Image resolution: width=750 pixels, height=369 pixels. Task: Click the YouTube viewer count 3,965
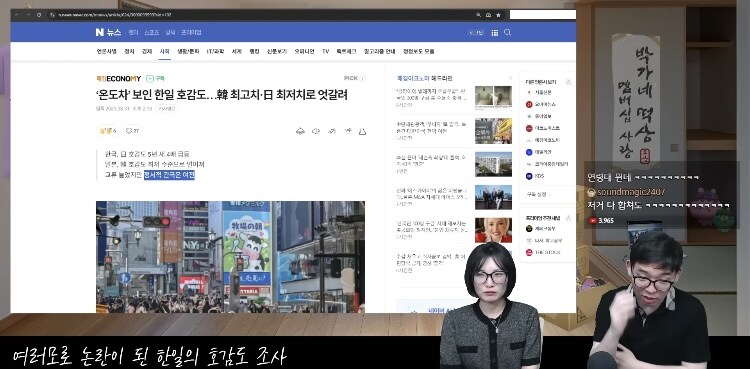tap(602, 221)
